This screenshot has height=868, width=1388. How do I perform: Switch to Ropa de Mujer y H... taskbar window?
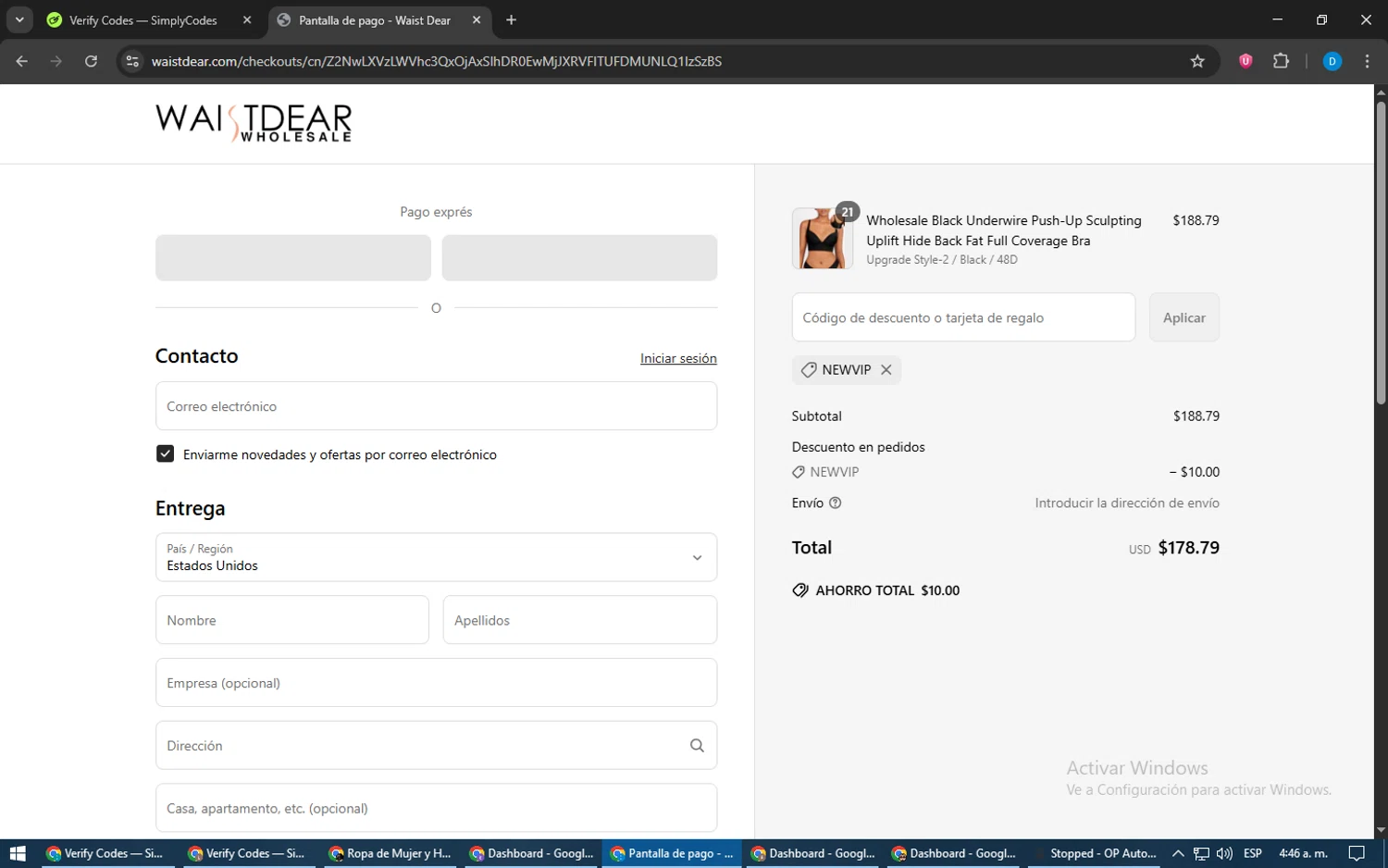tap(390, 853)
